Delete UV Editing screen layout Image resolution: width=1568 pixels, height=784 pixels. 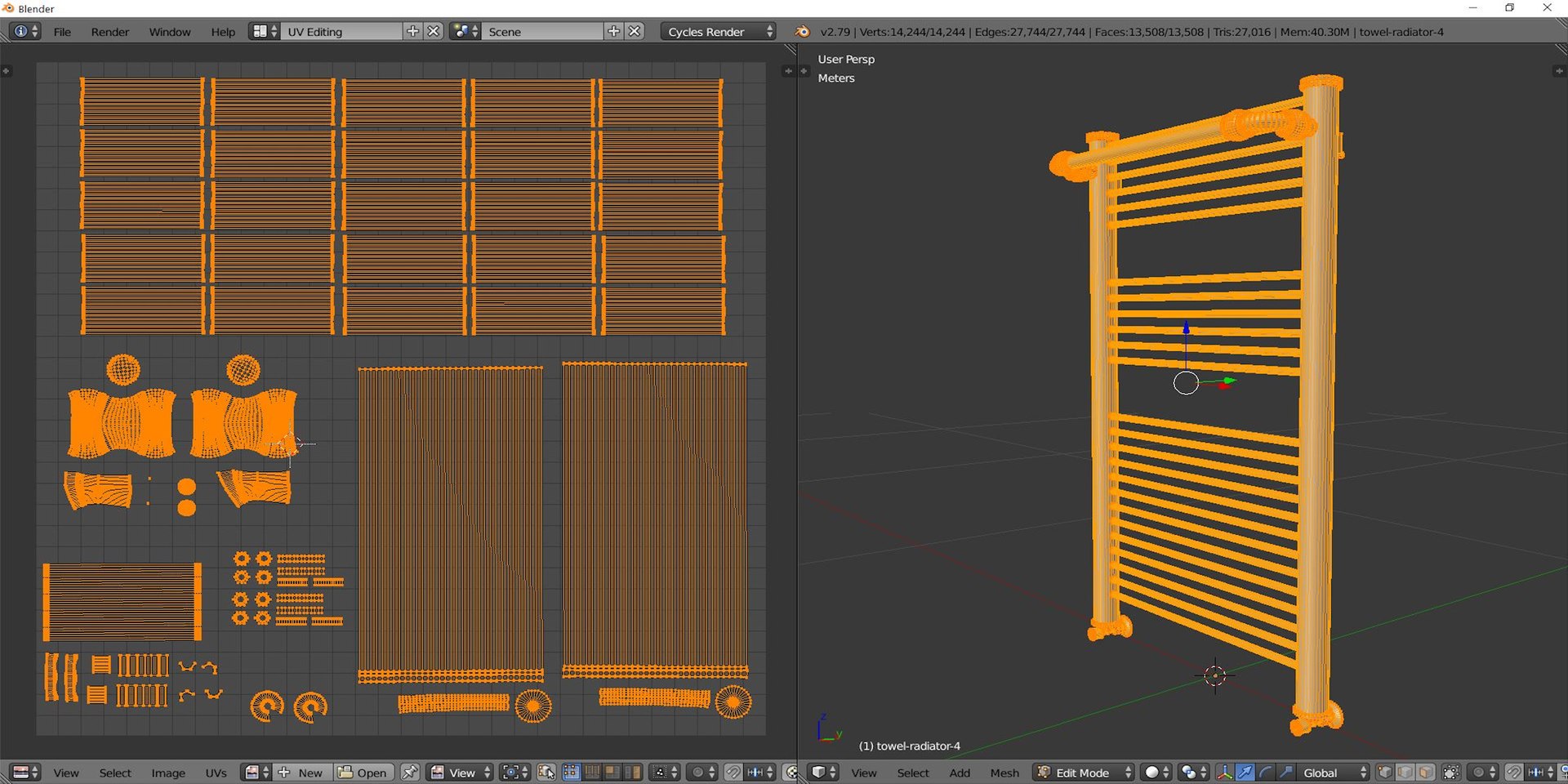click(434, 31)
